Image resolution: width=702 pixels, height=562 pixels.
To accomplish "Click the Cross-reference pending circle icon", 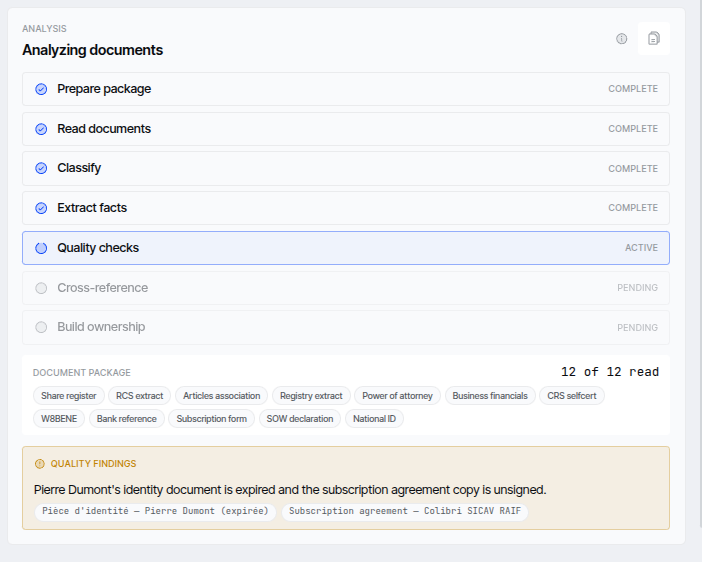I will point(41,288).
